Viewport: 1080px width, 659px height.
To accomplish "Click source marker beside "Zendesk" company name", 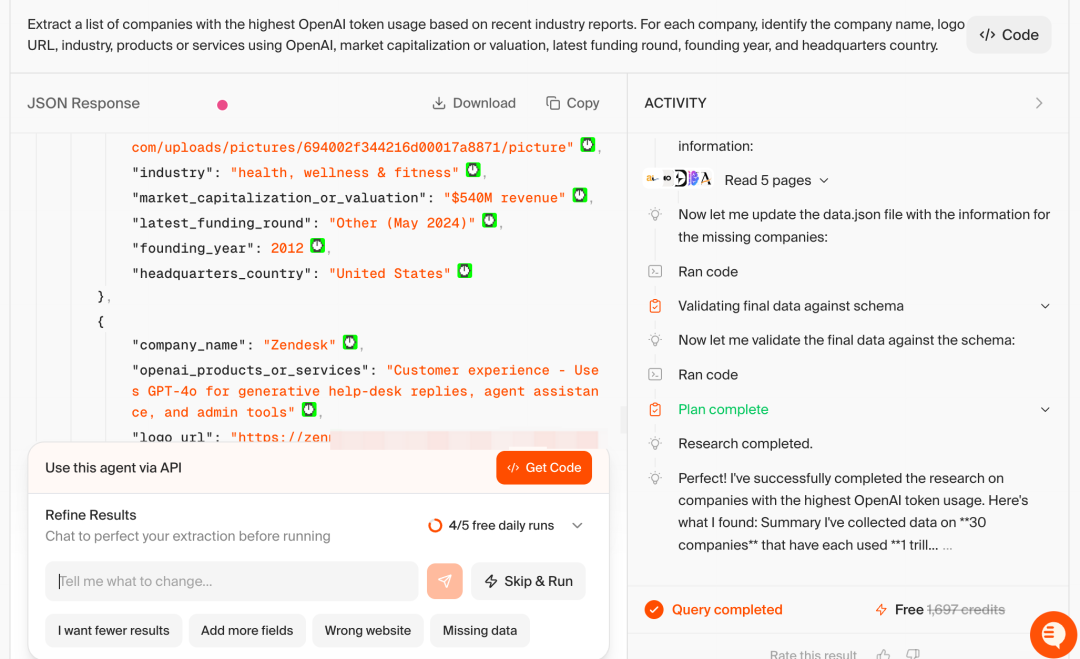I will point(350,342).
